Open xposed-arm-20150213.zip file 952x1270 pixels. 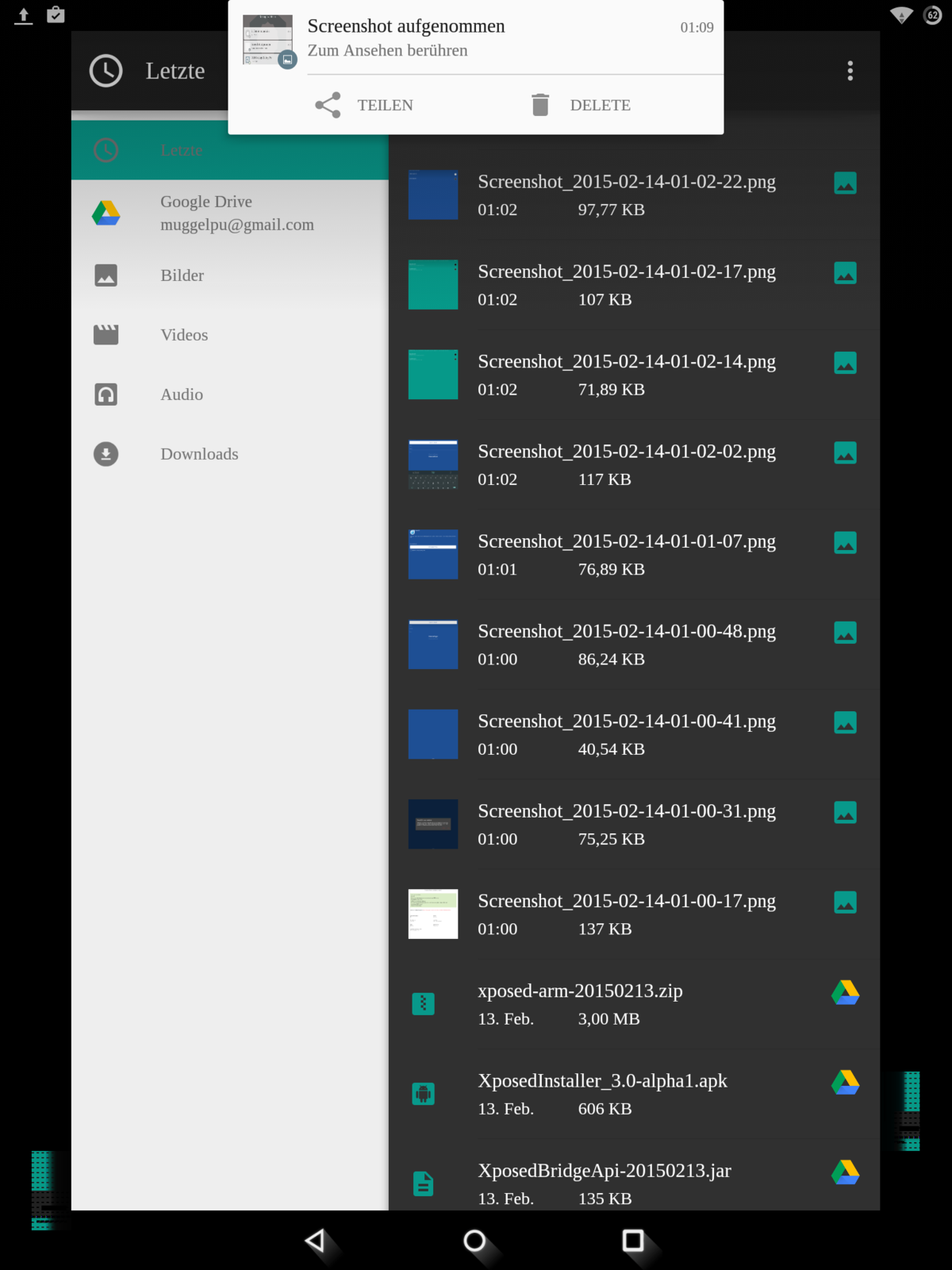580,1004
